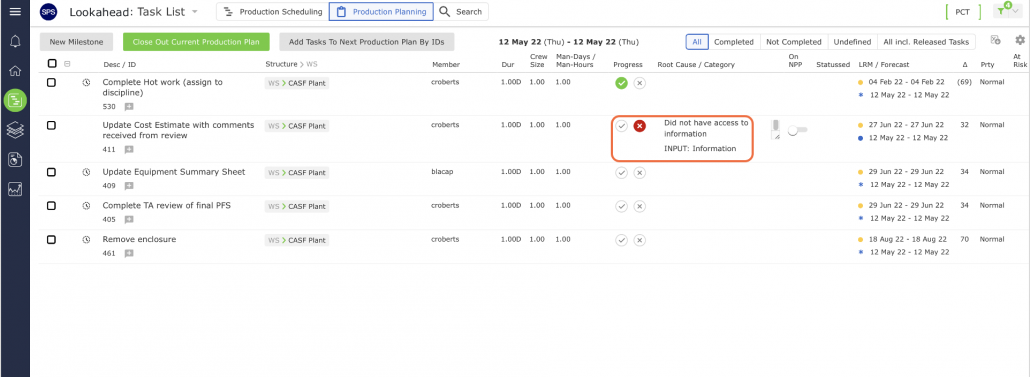This screenshot has width=1030, height=377.
Task: Click Add Tasks To Next Production Plan By IDs
Action: [x=367, y=41]
